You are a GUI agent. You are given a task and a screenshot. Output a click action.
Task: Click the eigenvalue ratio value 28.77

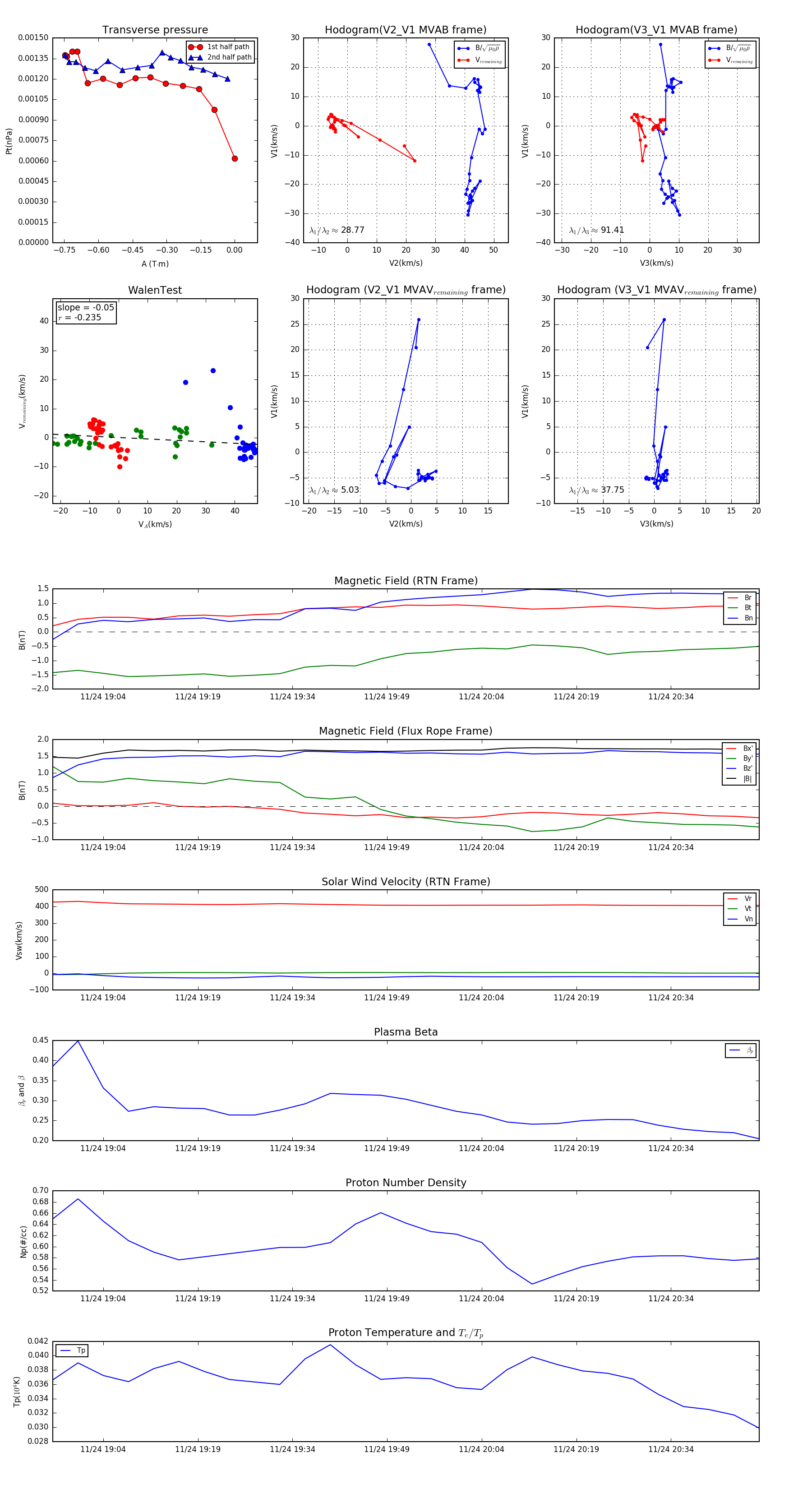click(352, 230)
